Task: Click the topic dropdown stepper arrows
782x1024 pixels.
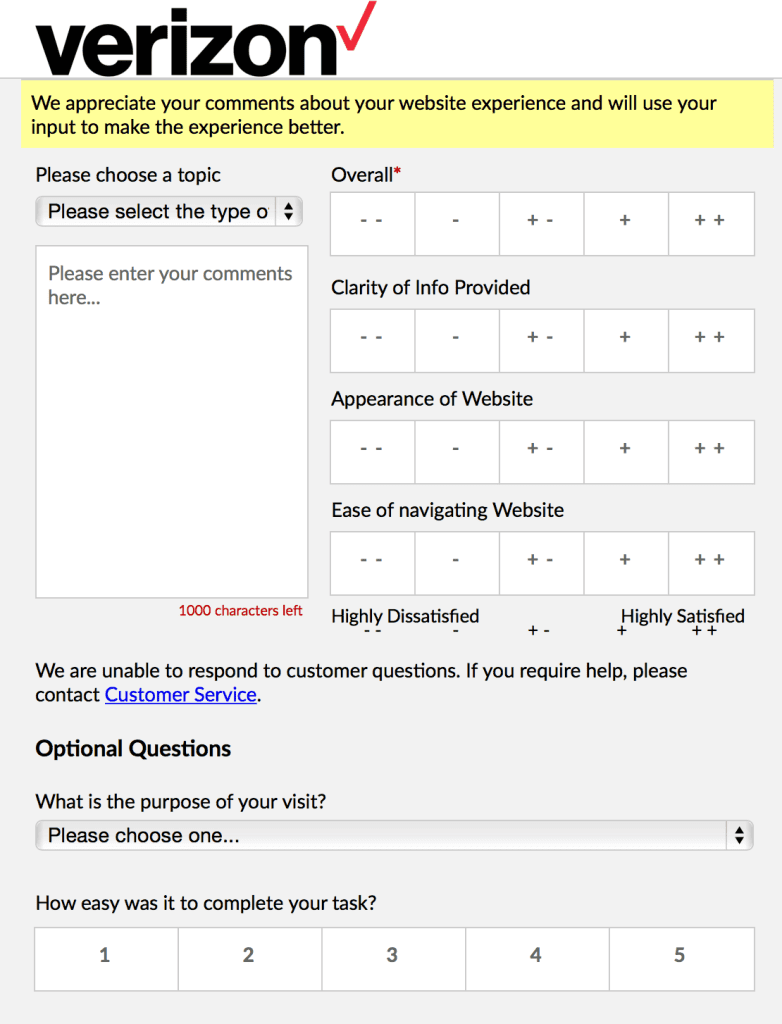Action: pos(290,211)
